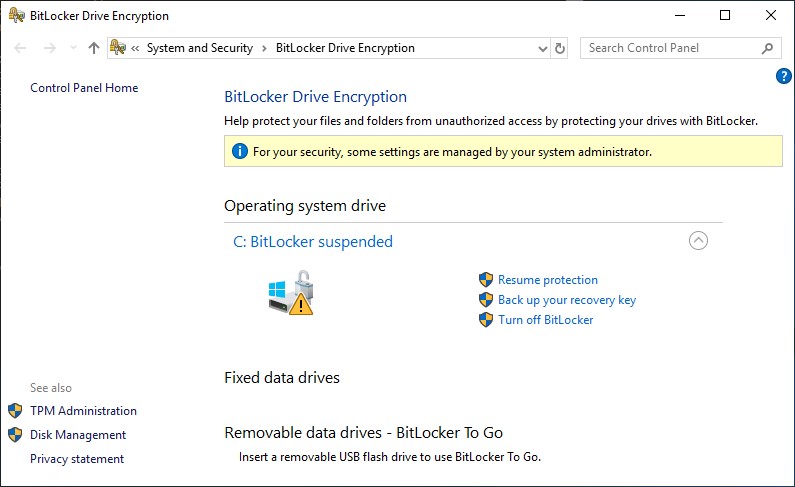Collapse the C: drive section chevron
Viewport: 795px width, 487px height.
698,241
